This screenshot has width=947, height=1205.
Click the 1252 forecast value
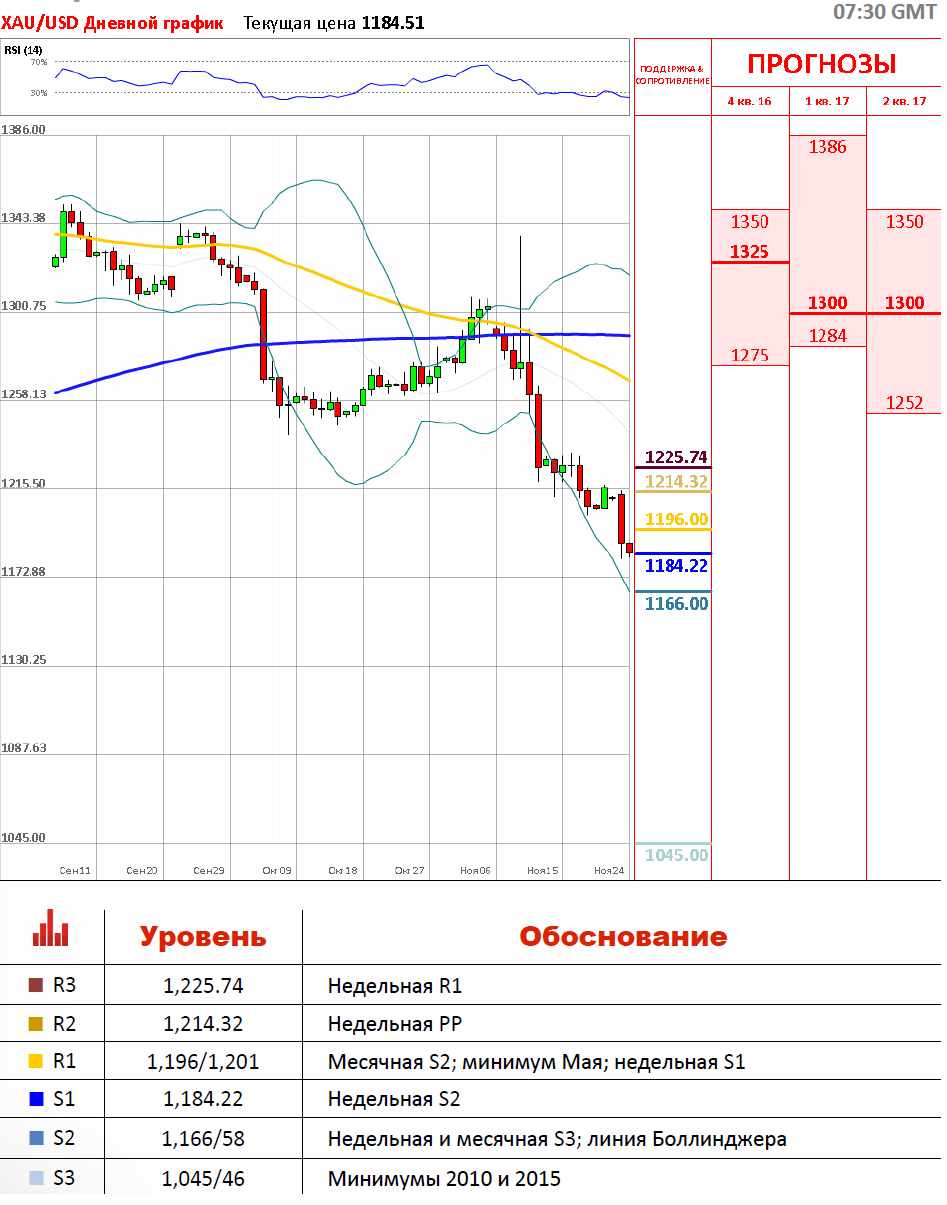pyautogui.click(x=904, y=403)
